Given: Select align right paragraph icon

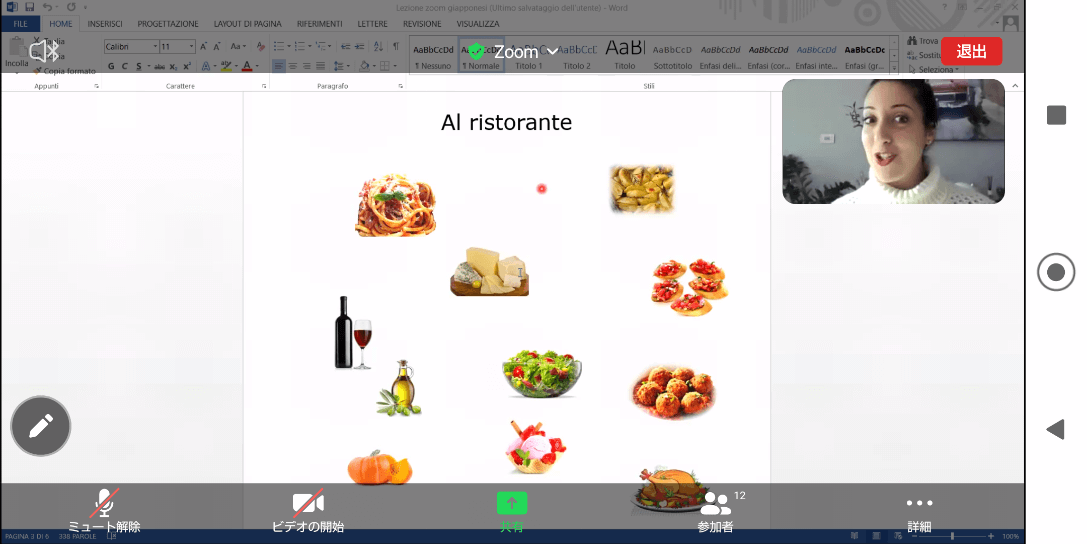Looking at the screenshot, I should click(x=306, y=67).
